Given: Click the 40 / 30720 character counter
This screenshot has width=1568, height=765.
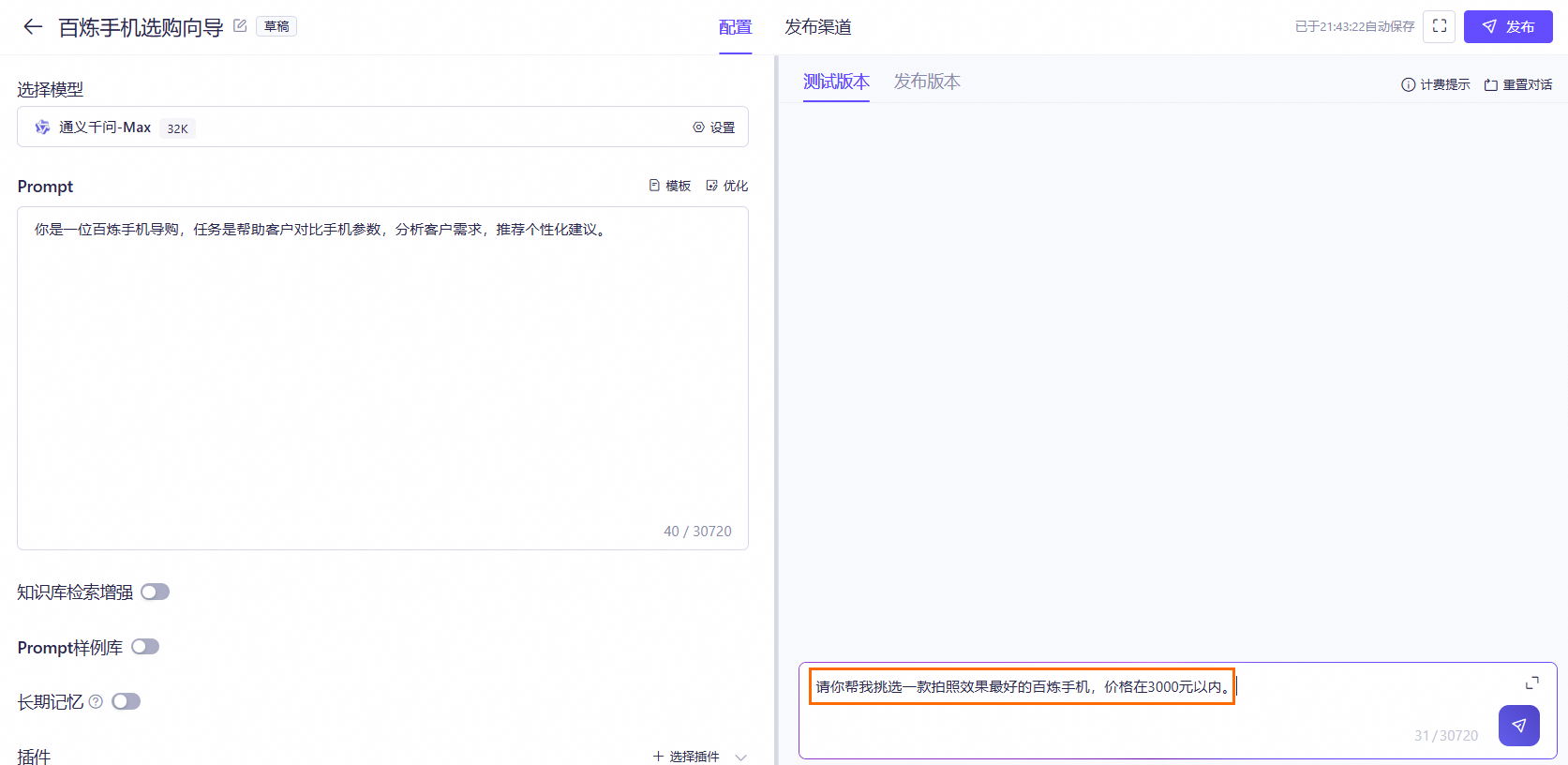Looking at the screenshot, I should click(x=697, y=531).
